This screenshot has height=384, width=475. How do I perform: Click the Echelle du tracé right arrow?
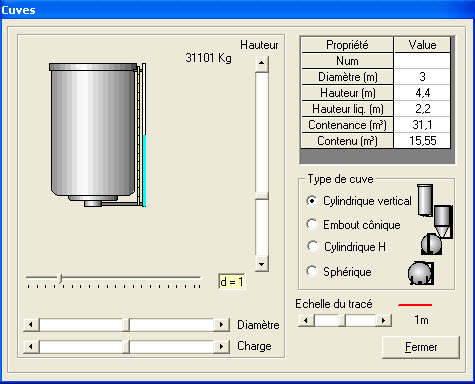click(384, 321)
